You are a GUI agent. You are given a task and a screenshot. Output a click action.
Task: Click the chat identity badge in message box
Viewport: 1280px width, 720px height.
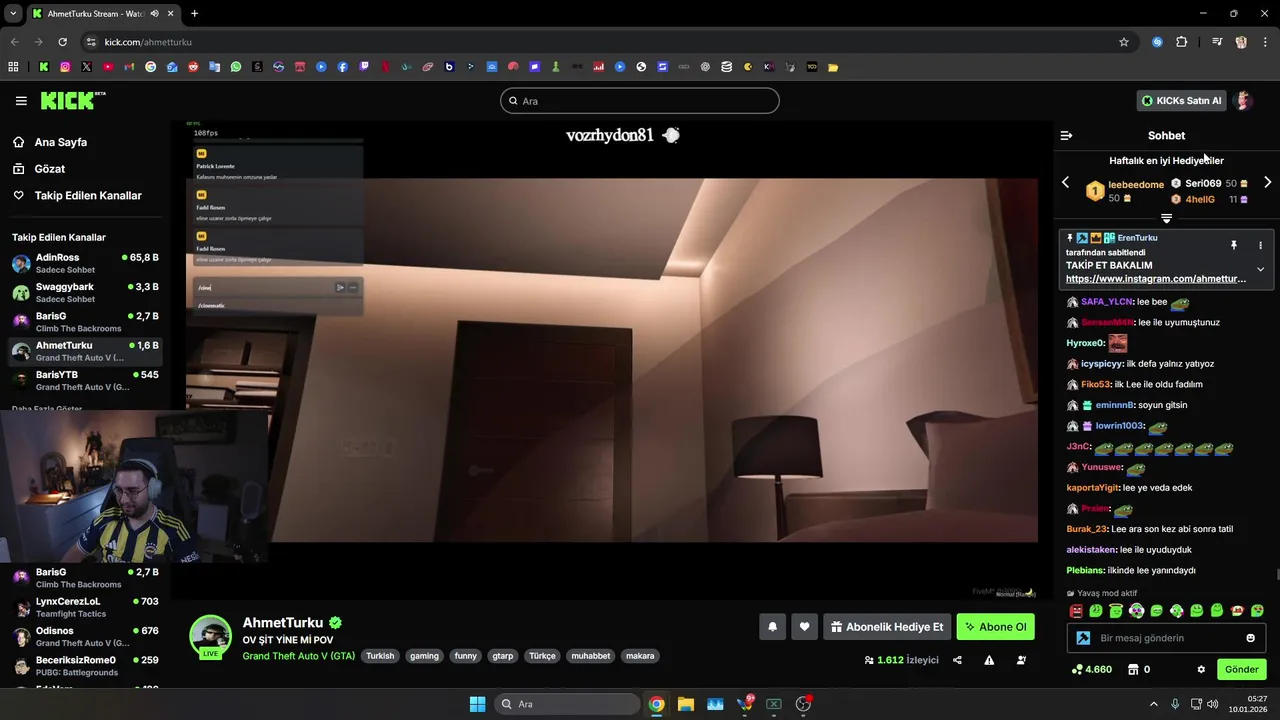click(1083, 638)
